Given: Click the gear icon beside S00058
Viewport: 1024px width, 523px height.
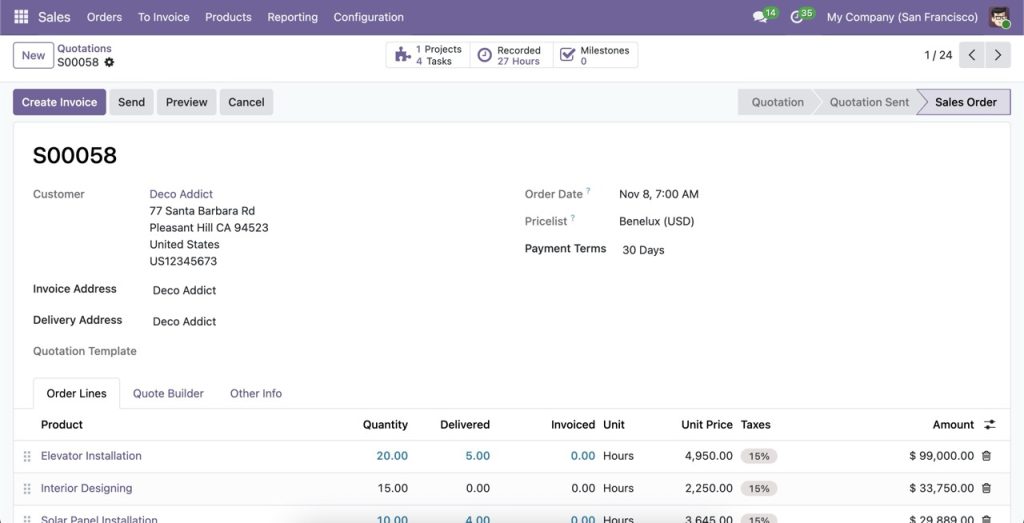Looking at the screenshot, I should (109, 62).
